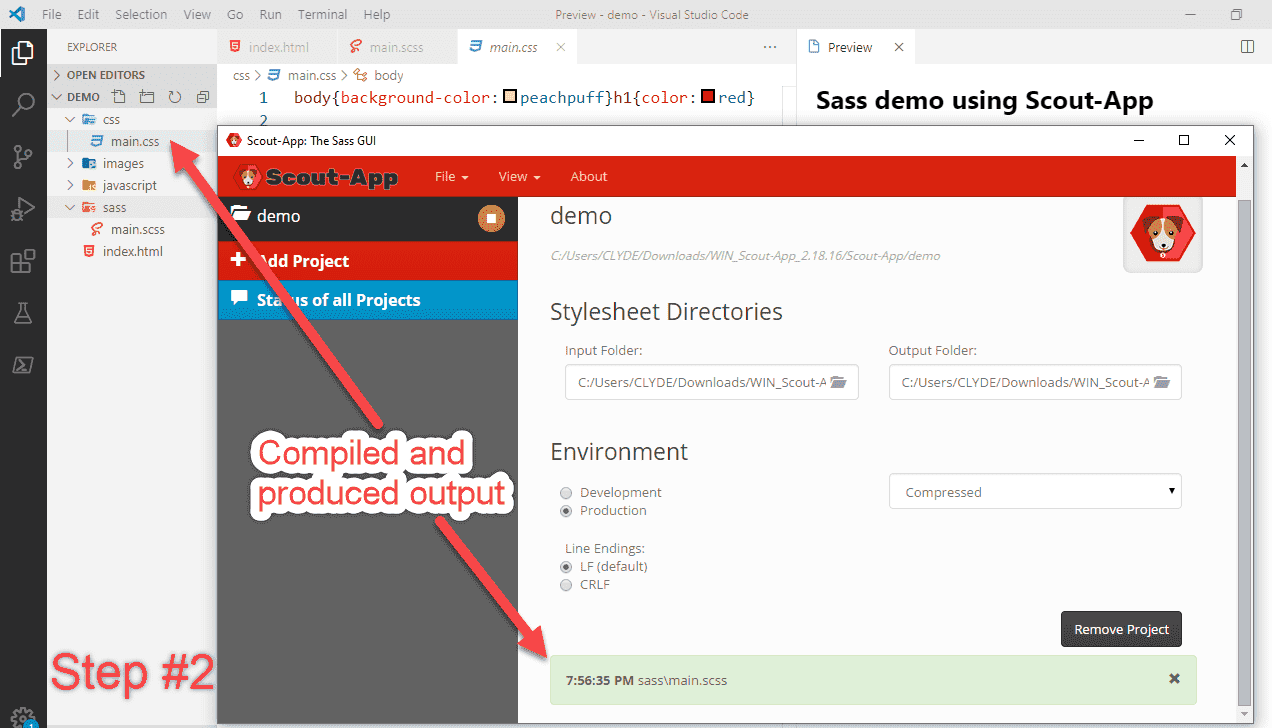Open Scout-App About page
This screenshot has height=728, width=1272.
click(x=589, y=176)
